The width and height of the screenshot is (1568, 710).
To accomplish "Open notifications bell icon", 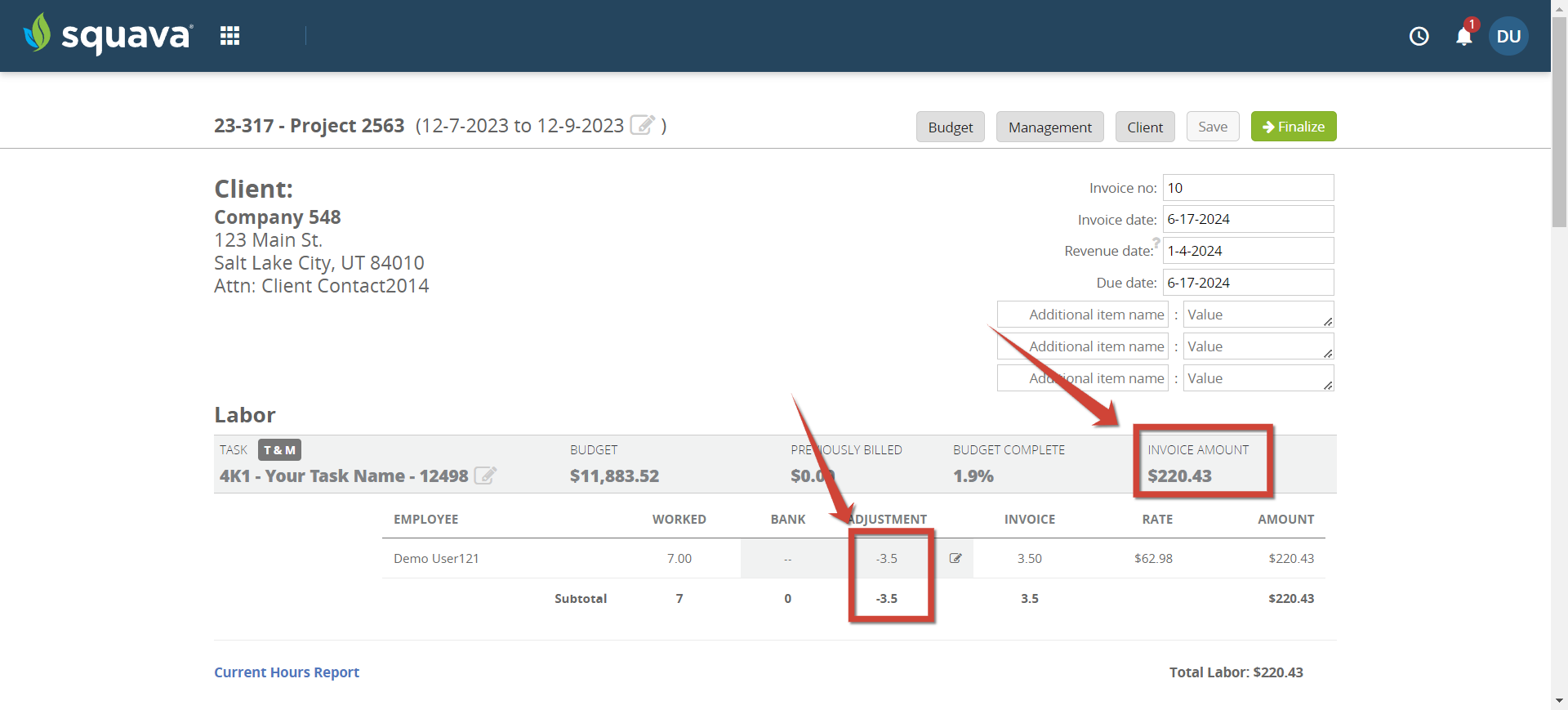I will pos(1464,36).
